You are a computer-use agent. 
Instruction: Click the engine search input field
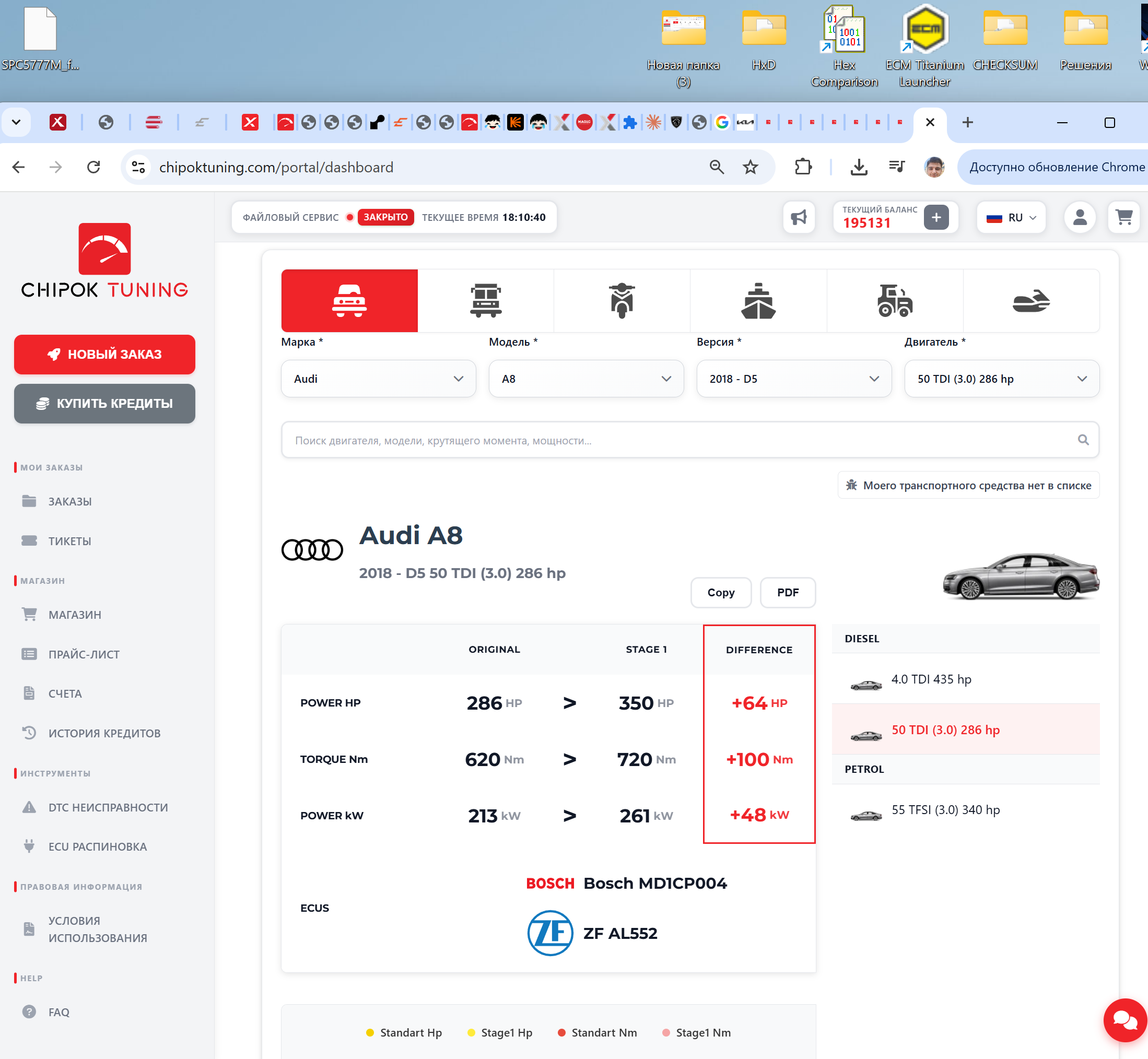coord(689,440)
